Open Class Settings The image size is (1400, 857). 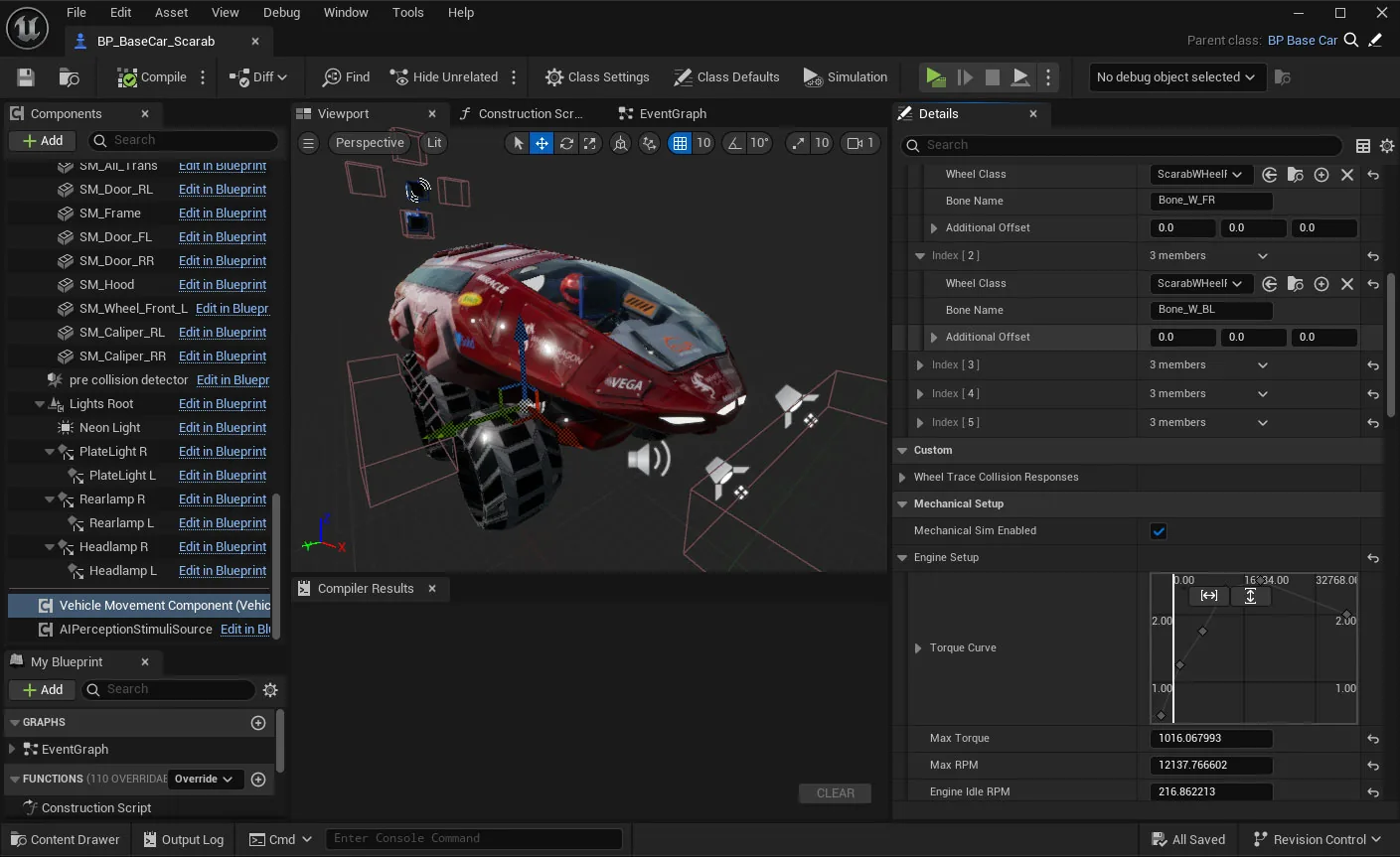click(597, 76)
